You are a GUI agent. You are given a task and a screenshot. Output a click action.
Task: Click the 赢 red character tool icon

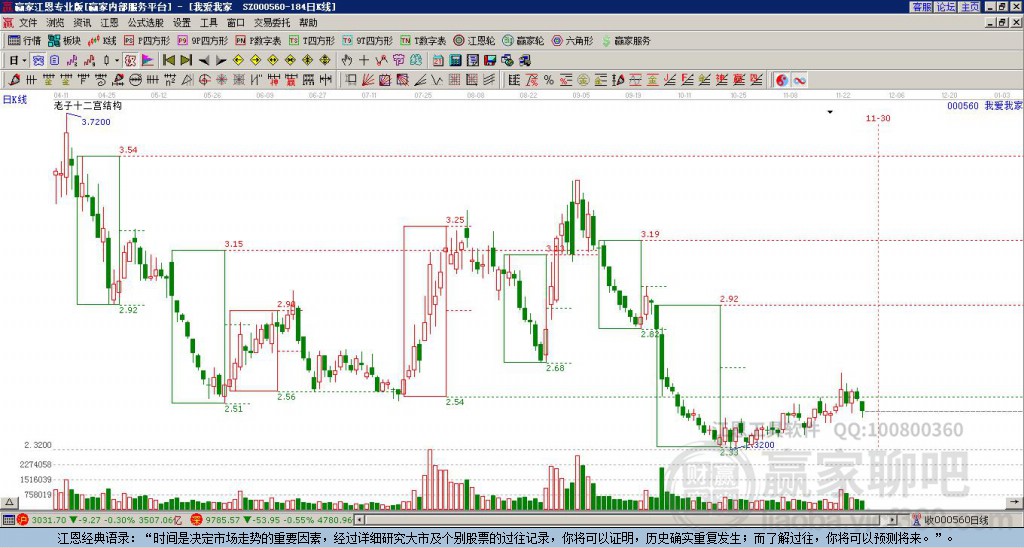(290, 80)
